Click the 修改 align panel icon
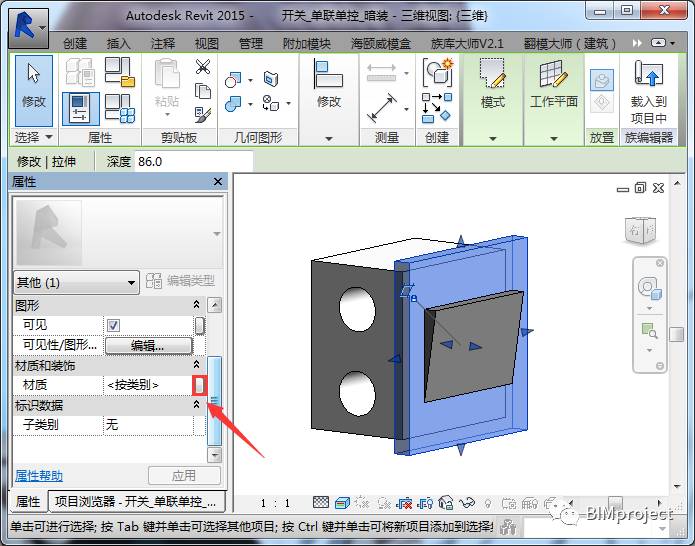Viewport: 695px width, 546px height. (328, 74)
